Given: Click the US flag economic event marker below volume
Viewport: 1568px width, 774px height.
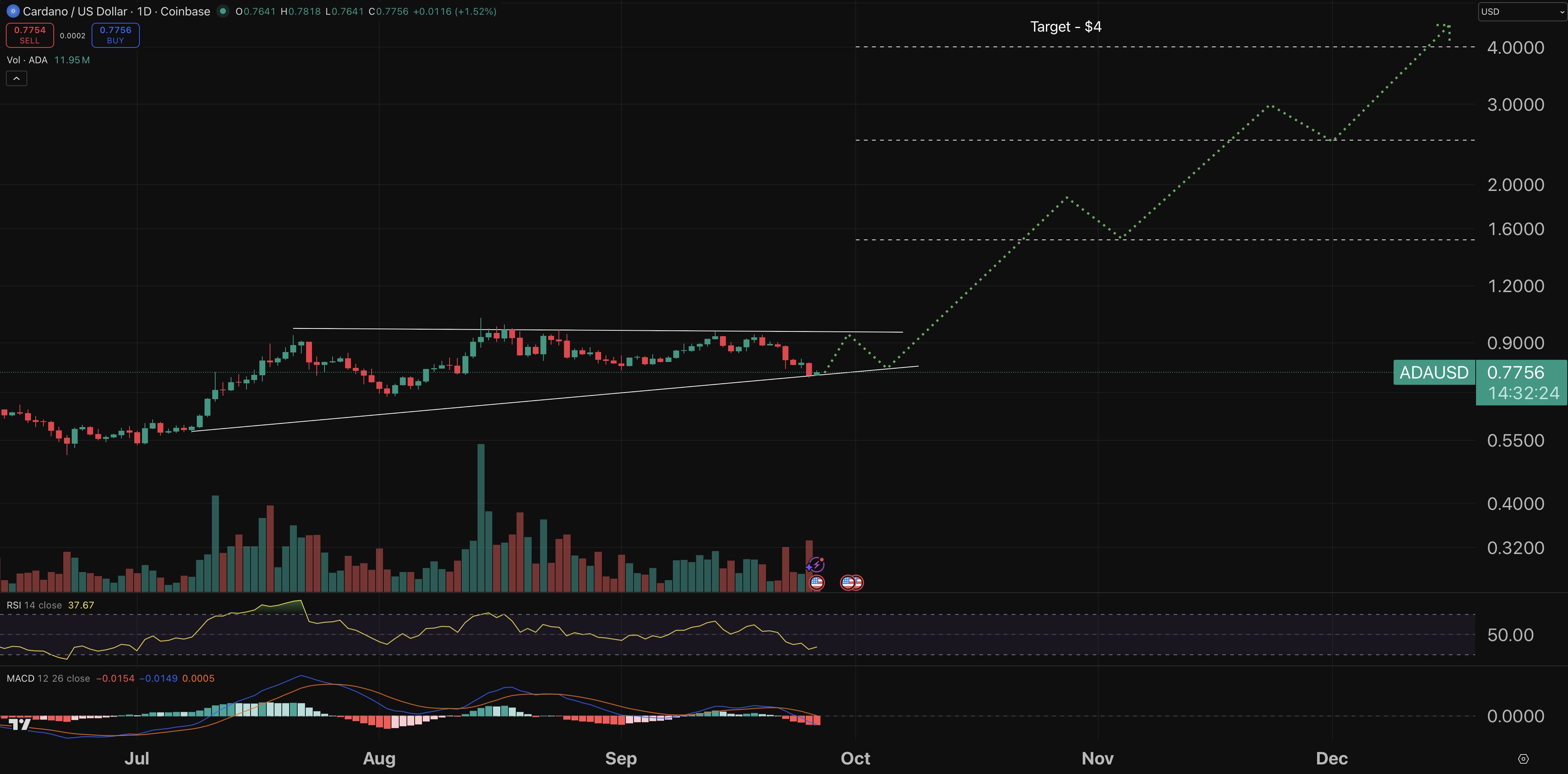Looking at the screenshot, I should coord(817,582).
